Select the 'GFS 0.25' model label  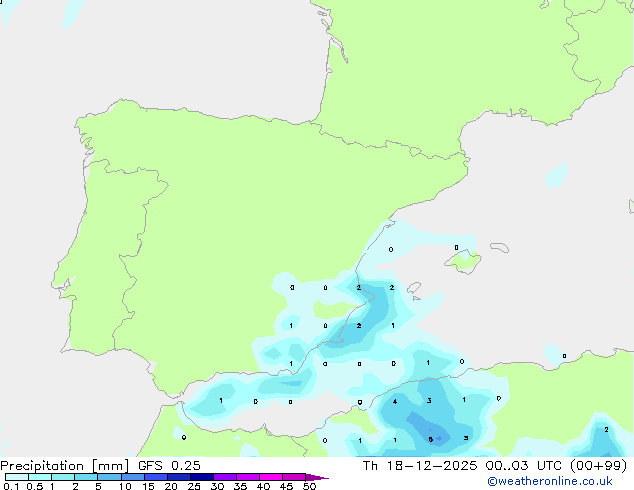169,466
